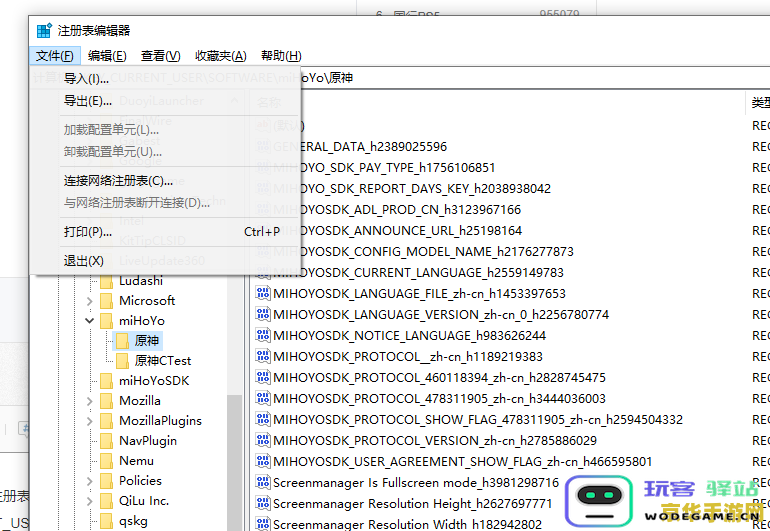Click the miHoYoSDK folder icon

107,381
